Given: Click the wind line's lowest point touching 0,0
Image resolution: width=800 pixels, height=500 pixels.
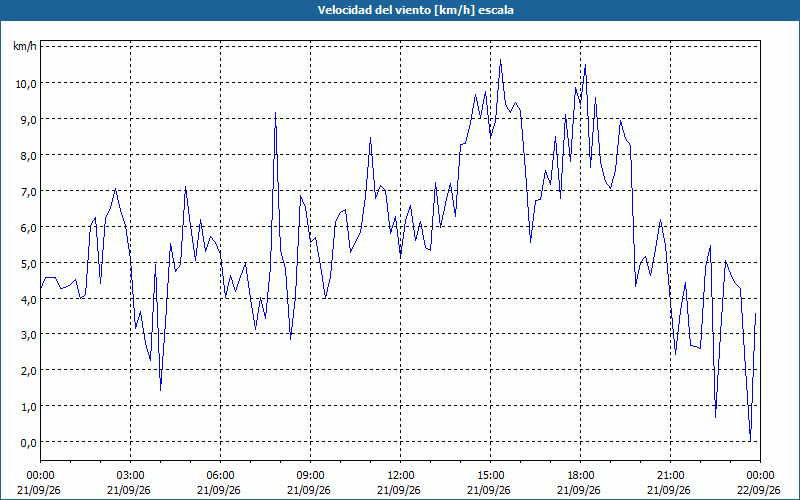Looking at the screenshot, I should coord(750,441).
